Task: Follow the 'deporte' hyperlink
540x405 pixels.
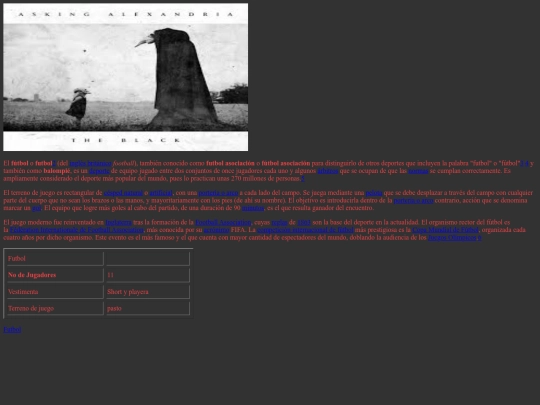Action: (99, 171)
